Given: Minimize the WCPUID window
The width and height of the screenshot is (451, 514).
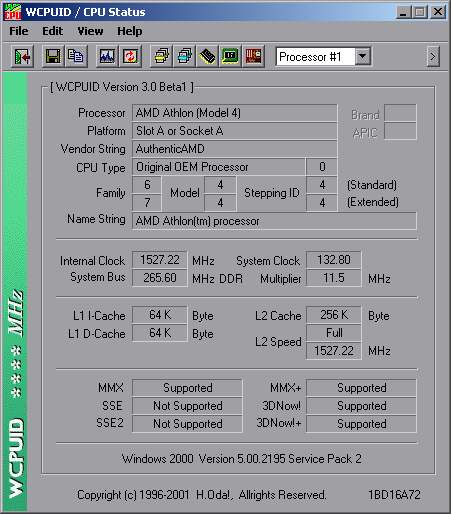Looking at the screenshot, I should pos(404,12).
